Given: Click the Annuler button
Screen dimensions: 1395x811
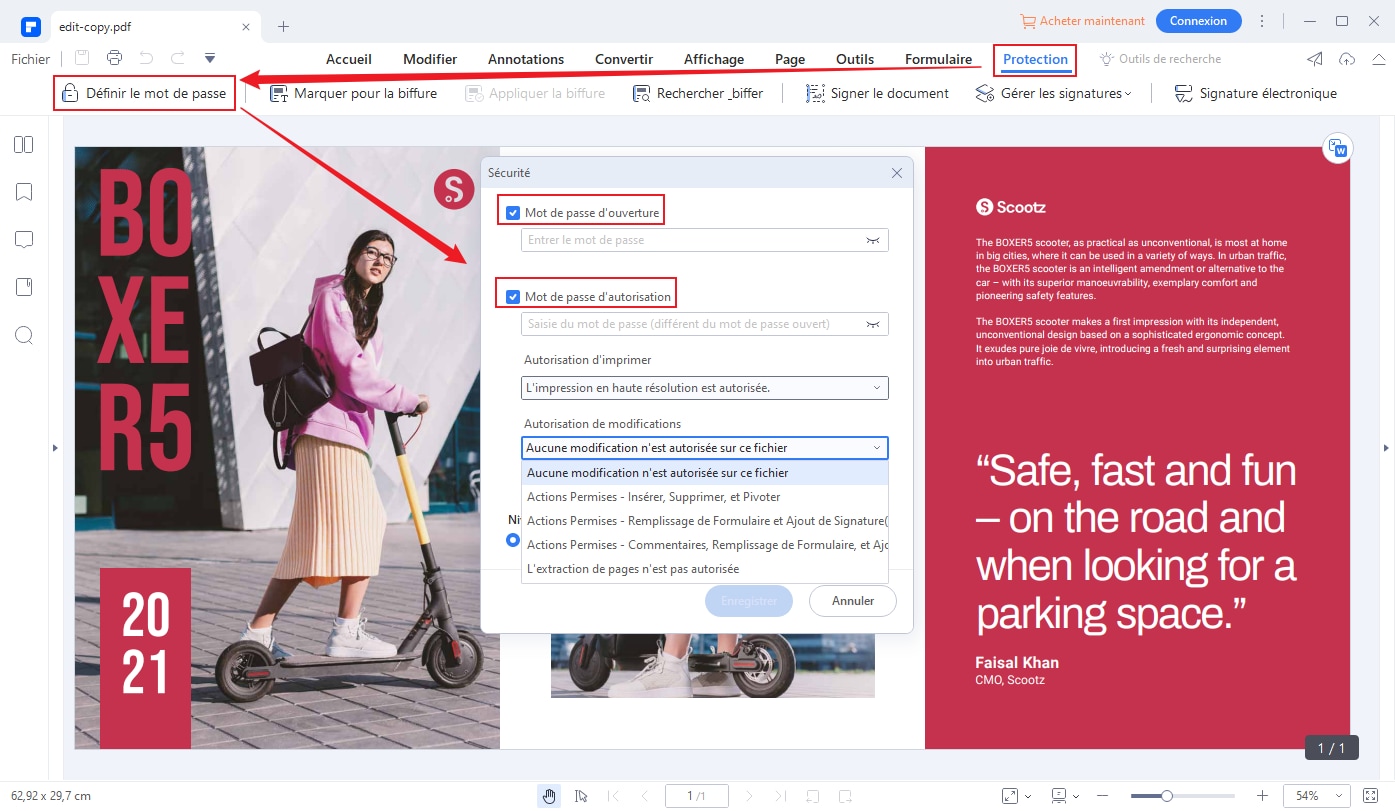Looking at the screenshot, I should tap(852, 601).
